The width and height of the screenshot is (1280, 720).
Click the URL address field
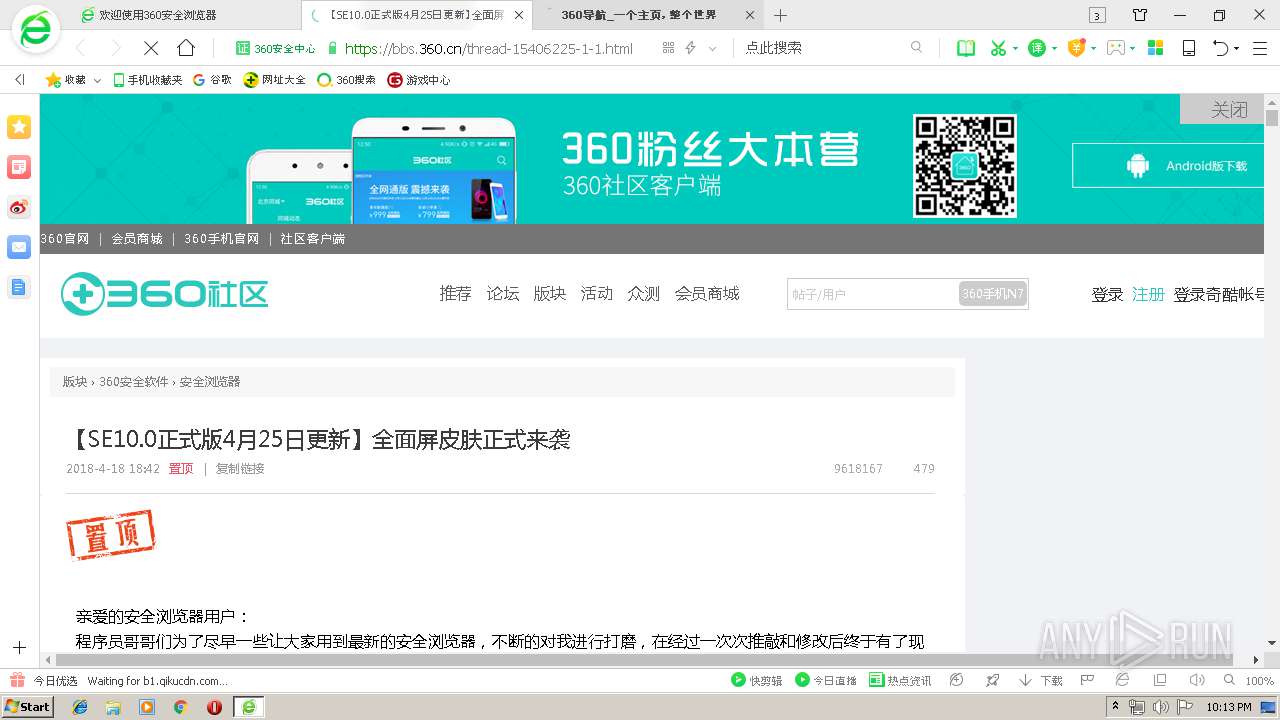click(x=489, y=48)
